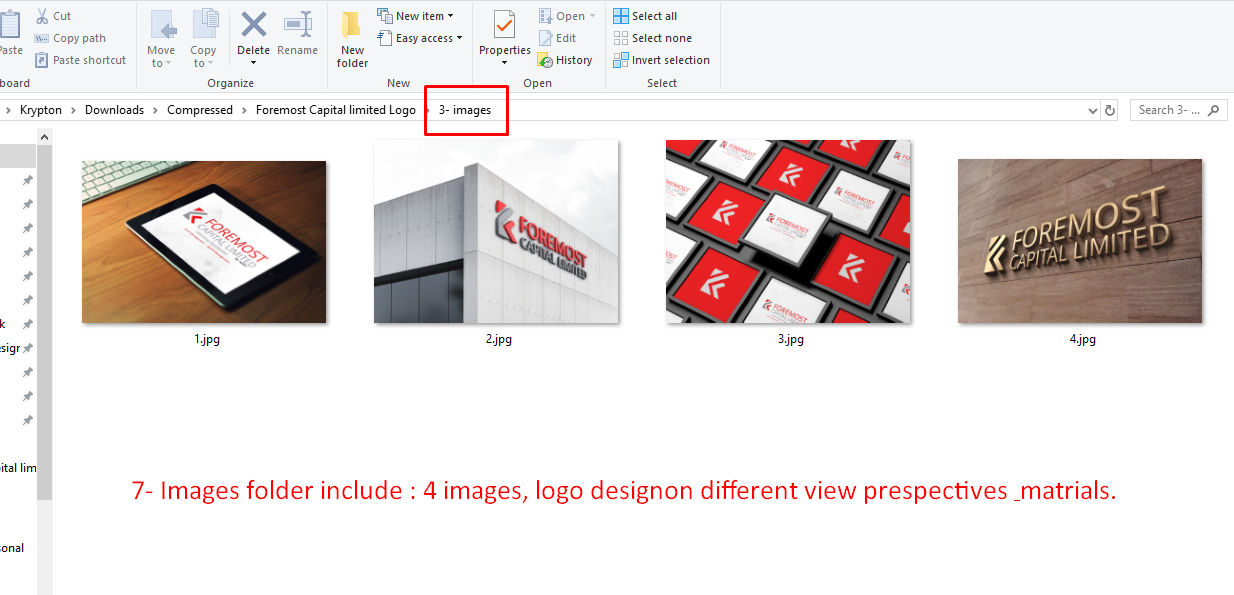Click the address bar refresh button
Viewport: 1234px width, 595px height.
1110,110
